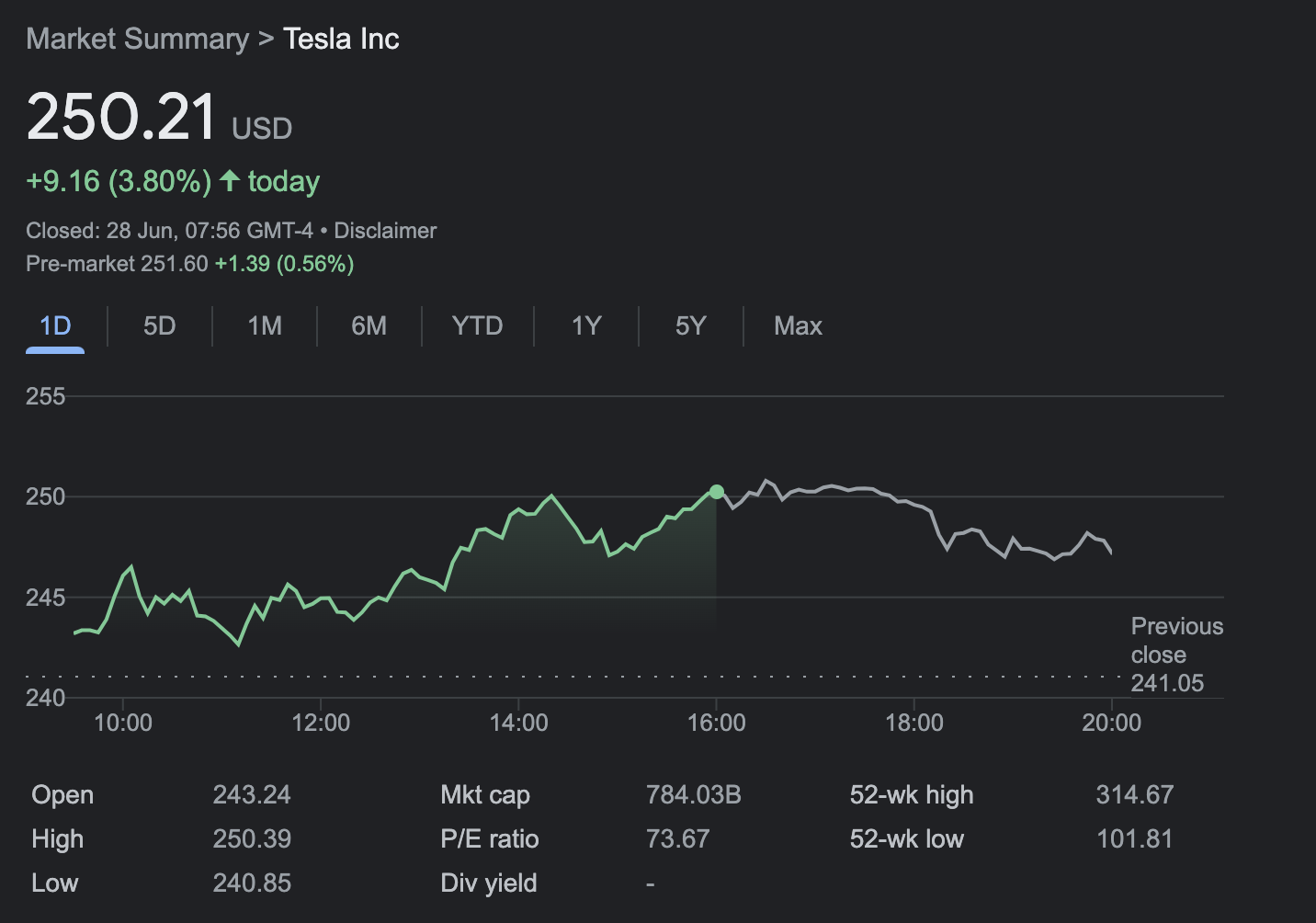The image size is (1316, 923).
Task: Show the Max time range chart
Action: [x=798, y=326]
